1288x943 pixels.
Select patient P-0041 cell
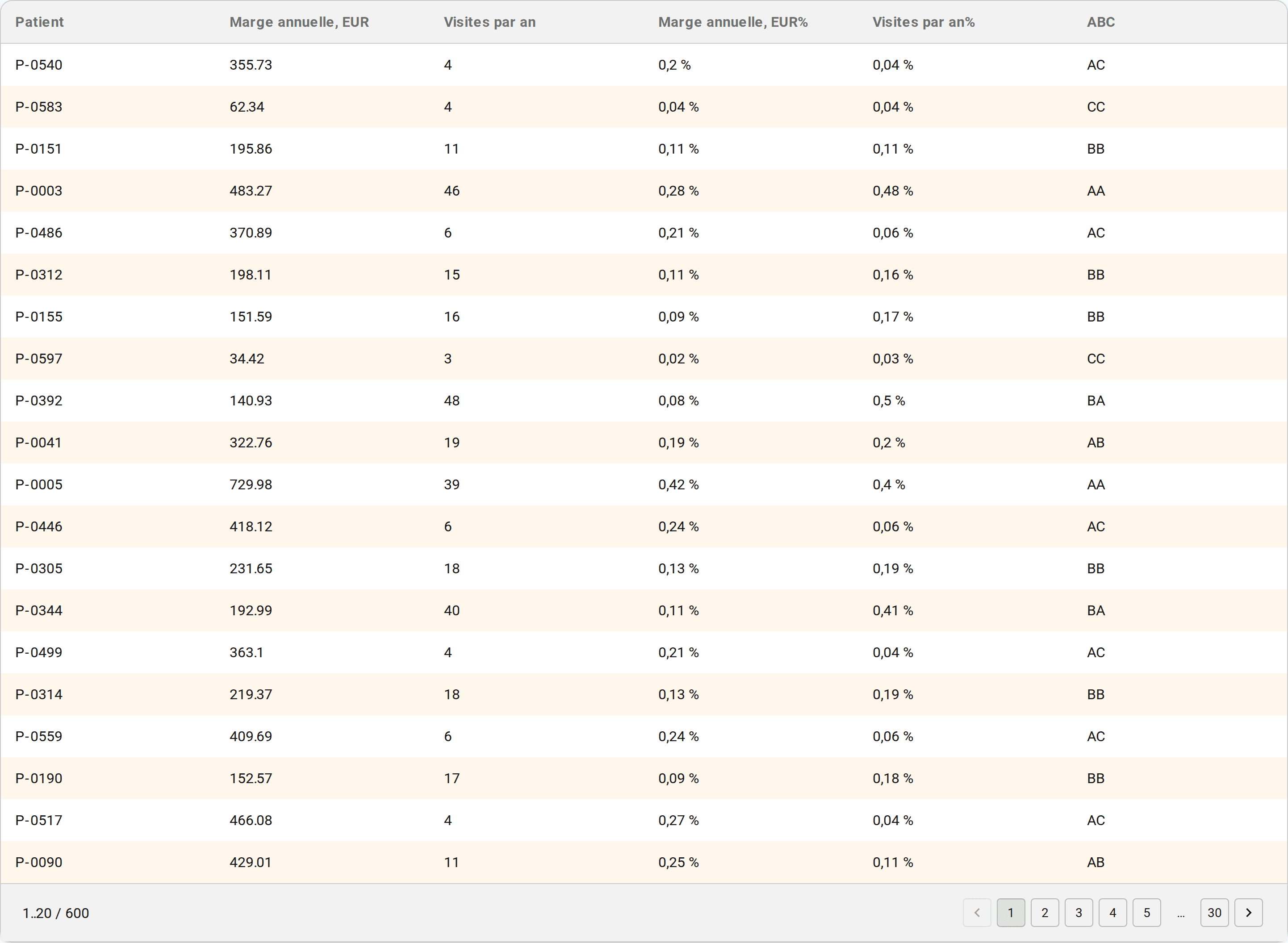coord(38,442)
